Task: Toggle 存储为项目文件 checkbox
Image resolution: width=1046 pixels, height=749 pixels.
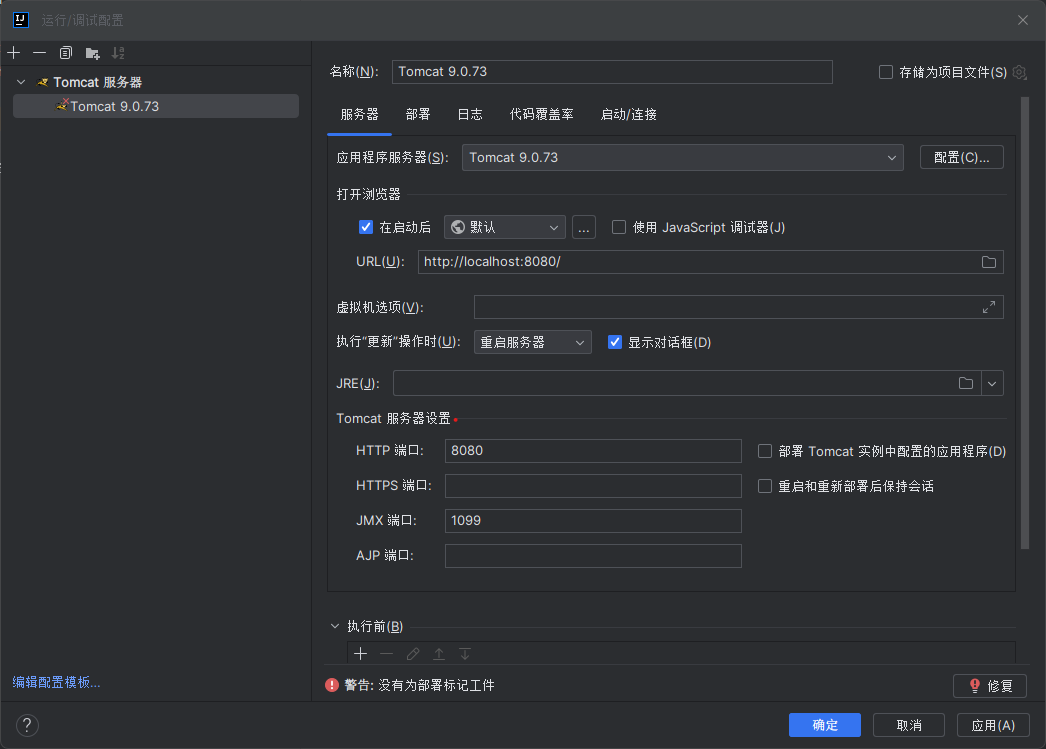Action: 886,72
